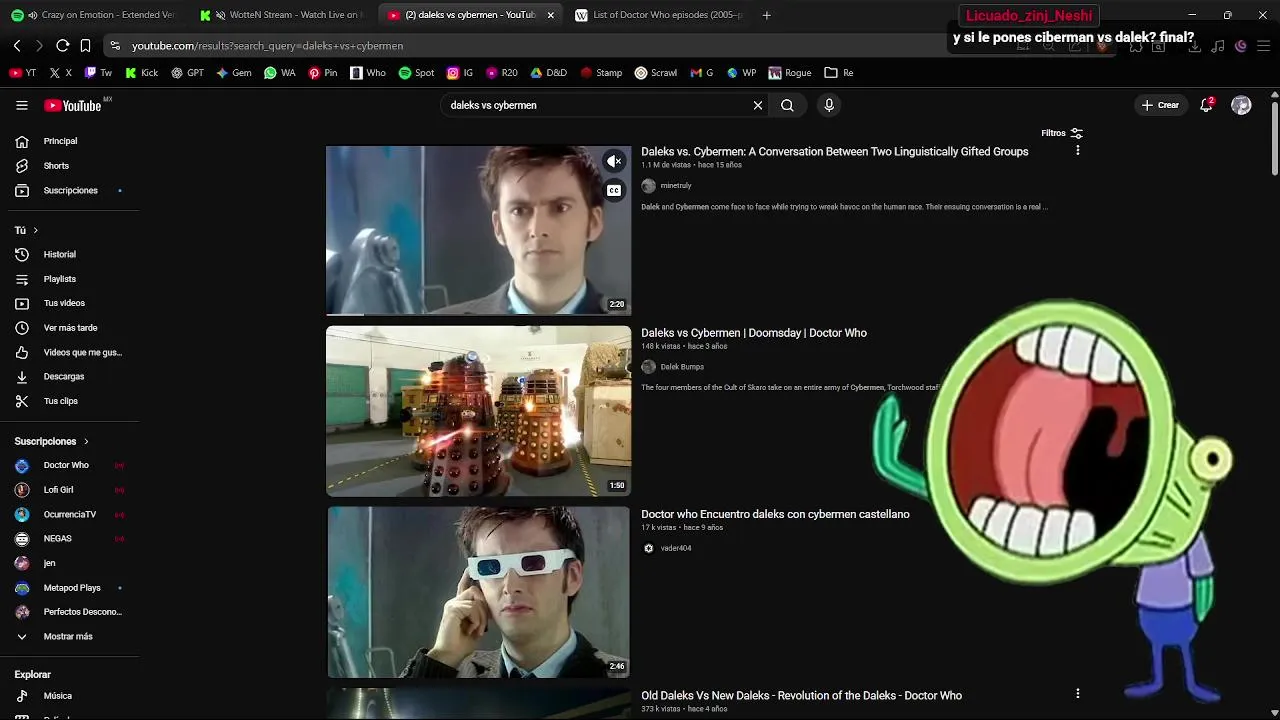
Task: Open the Crear upload menu
Action: coord(1161,105)
